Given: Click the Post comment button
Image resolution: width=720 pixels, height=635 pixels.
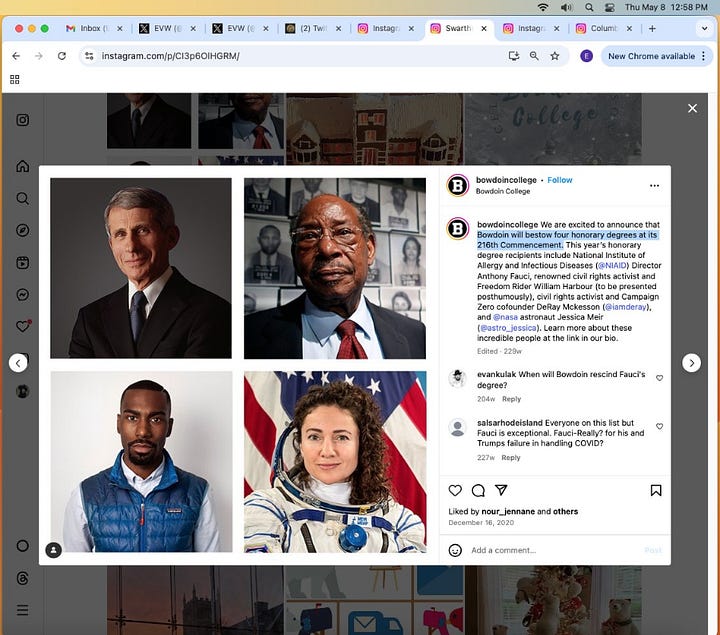Looking at the screenshot, I should [x=653, y=550].
